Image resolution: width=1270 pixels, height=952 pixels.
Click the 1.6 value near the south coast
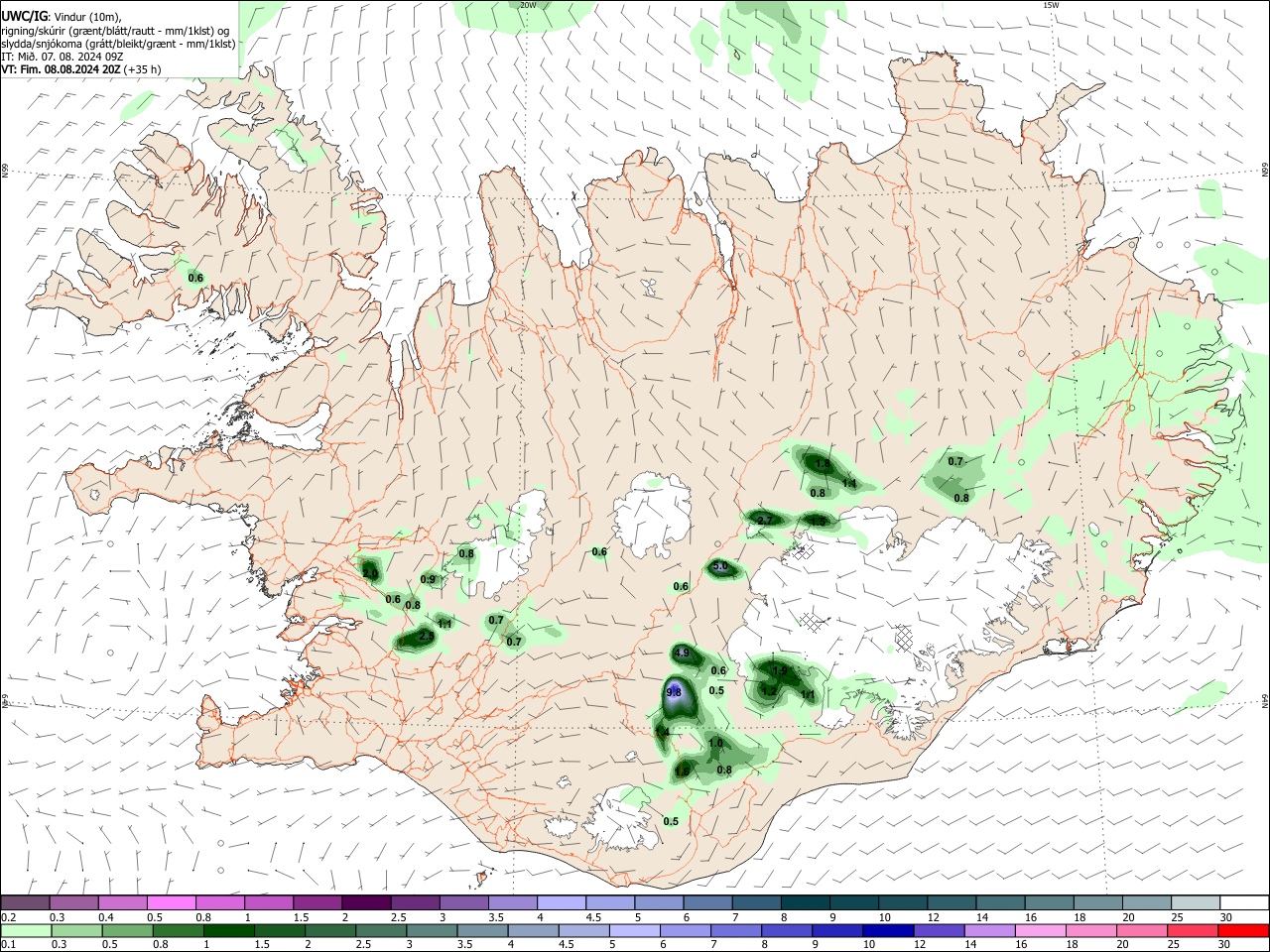(682, 772)
